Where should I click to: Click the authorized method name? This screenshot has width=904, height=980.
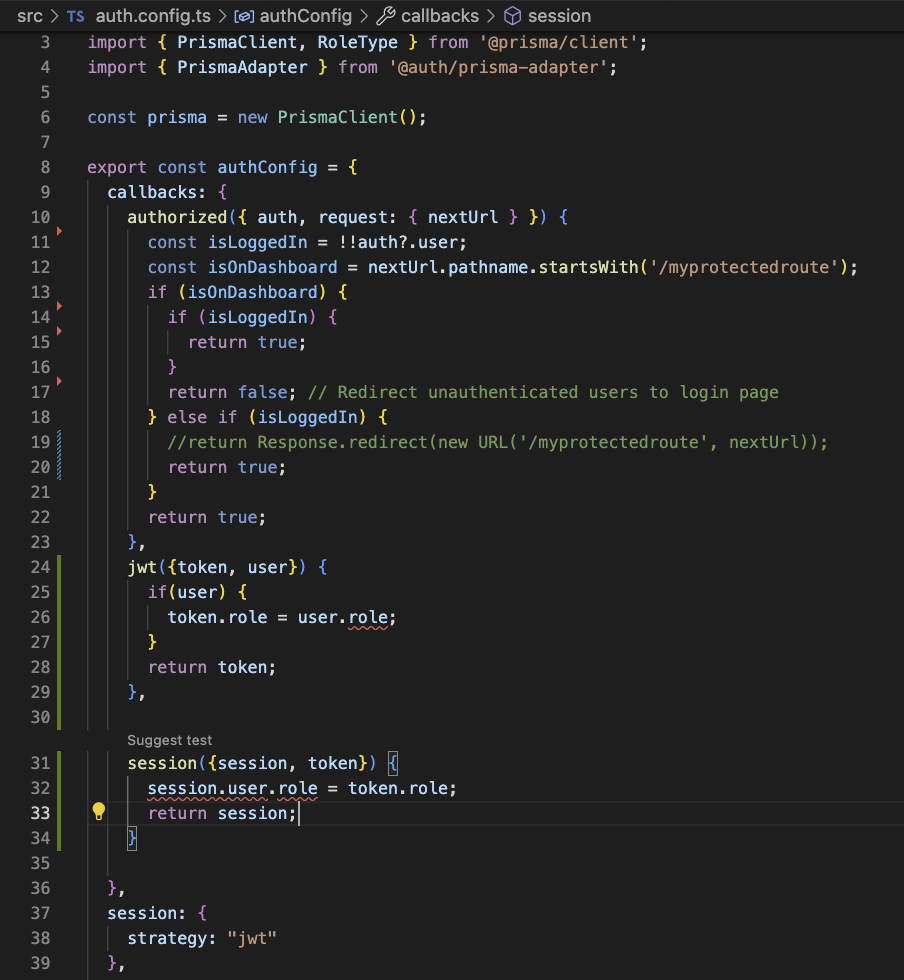click(177, 218)
